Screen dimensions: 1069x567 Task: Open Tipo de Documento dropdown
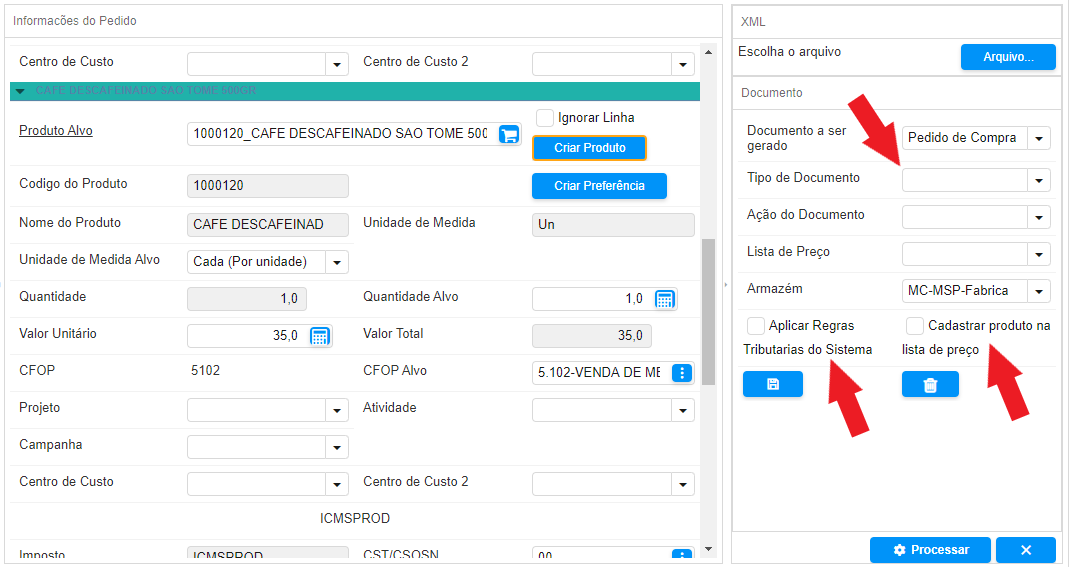click(1038, 181)
